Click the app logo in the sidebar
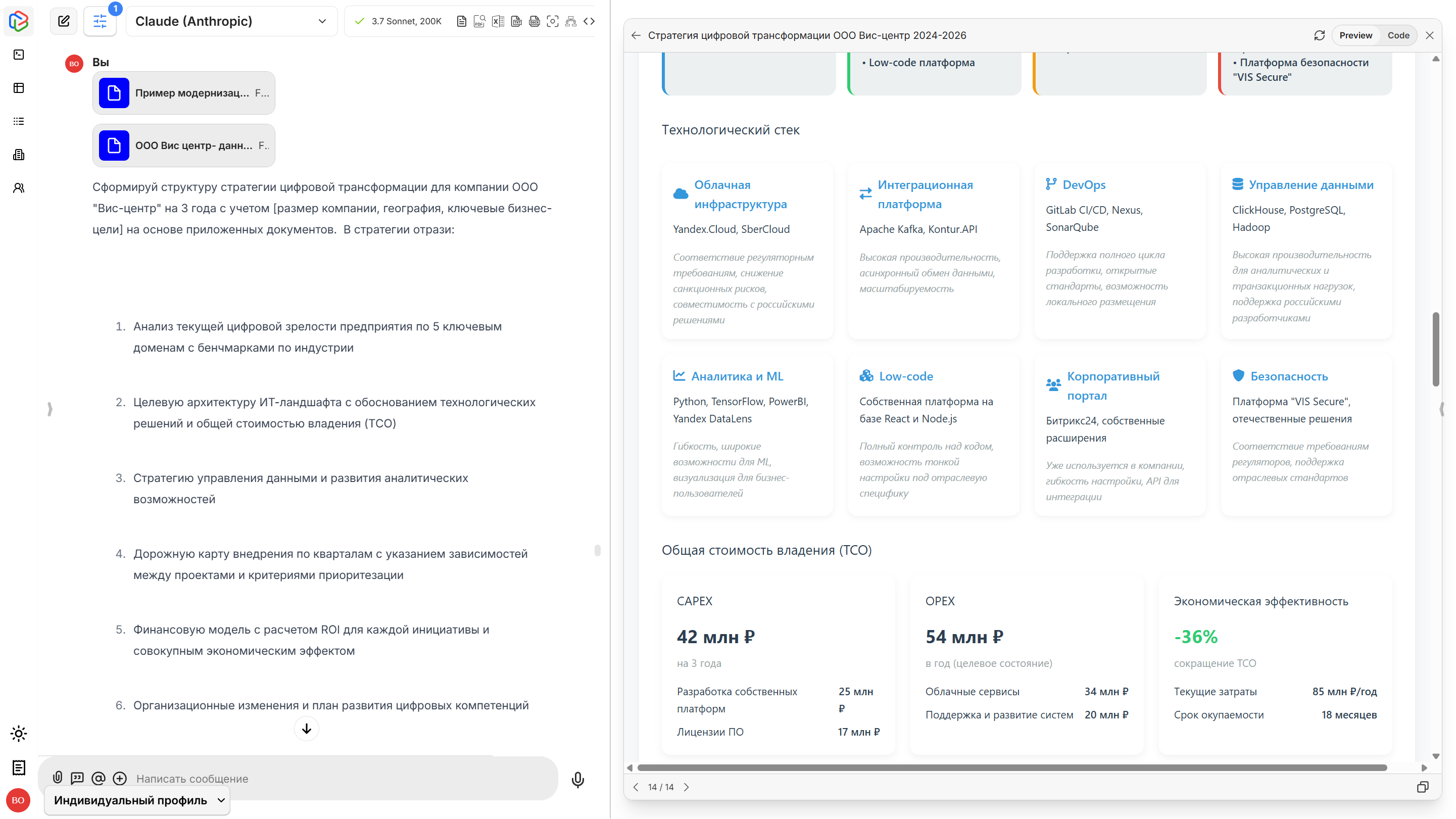This screenshot has width=1456, height=819. pyautogui.click(x=19, y=21)
